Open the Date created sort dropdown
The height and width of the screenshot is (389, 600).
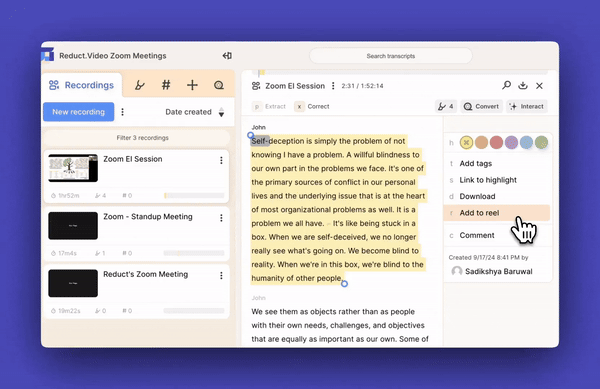pyautogui.click(x=194, y=112)
